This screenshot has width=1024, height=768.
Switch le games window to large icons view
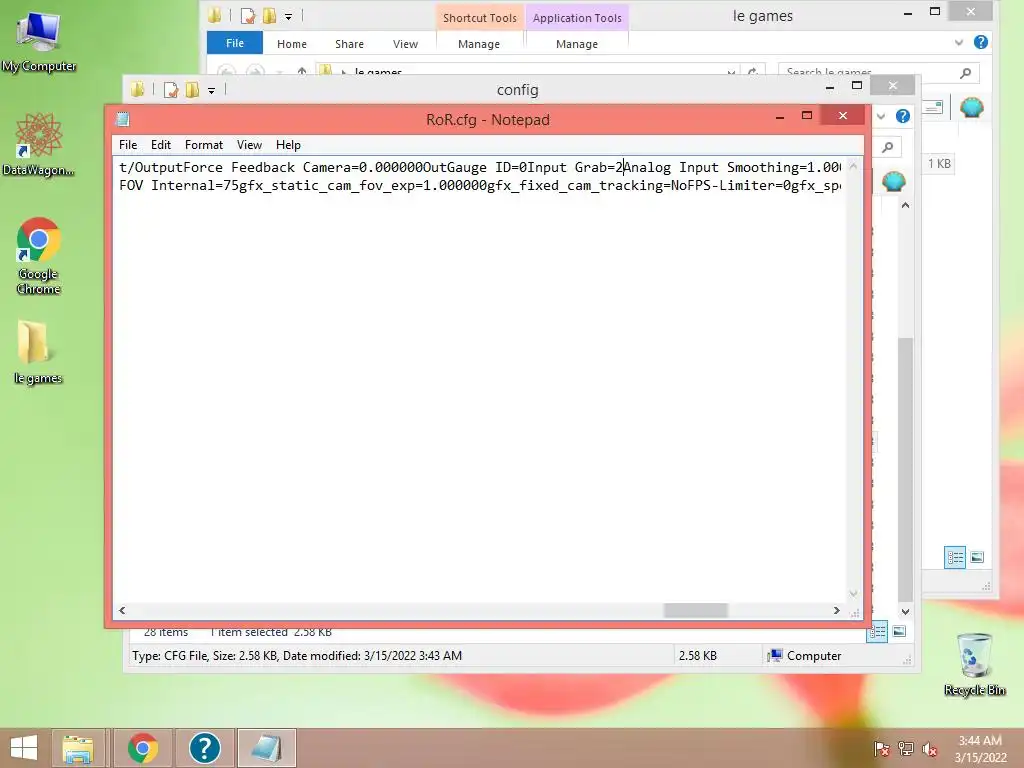tap(977, 557)
